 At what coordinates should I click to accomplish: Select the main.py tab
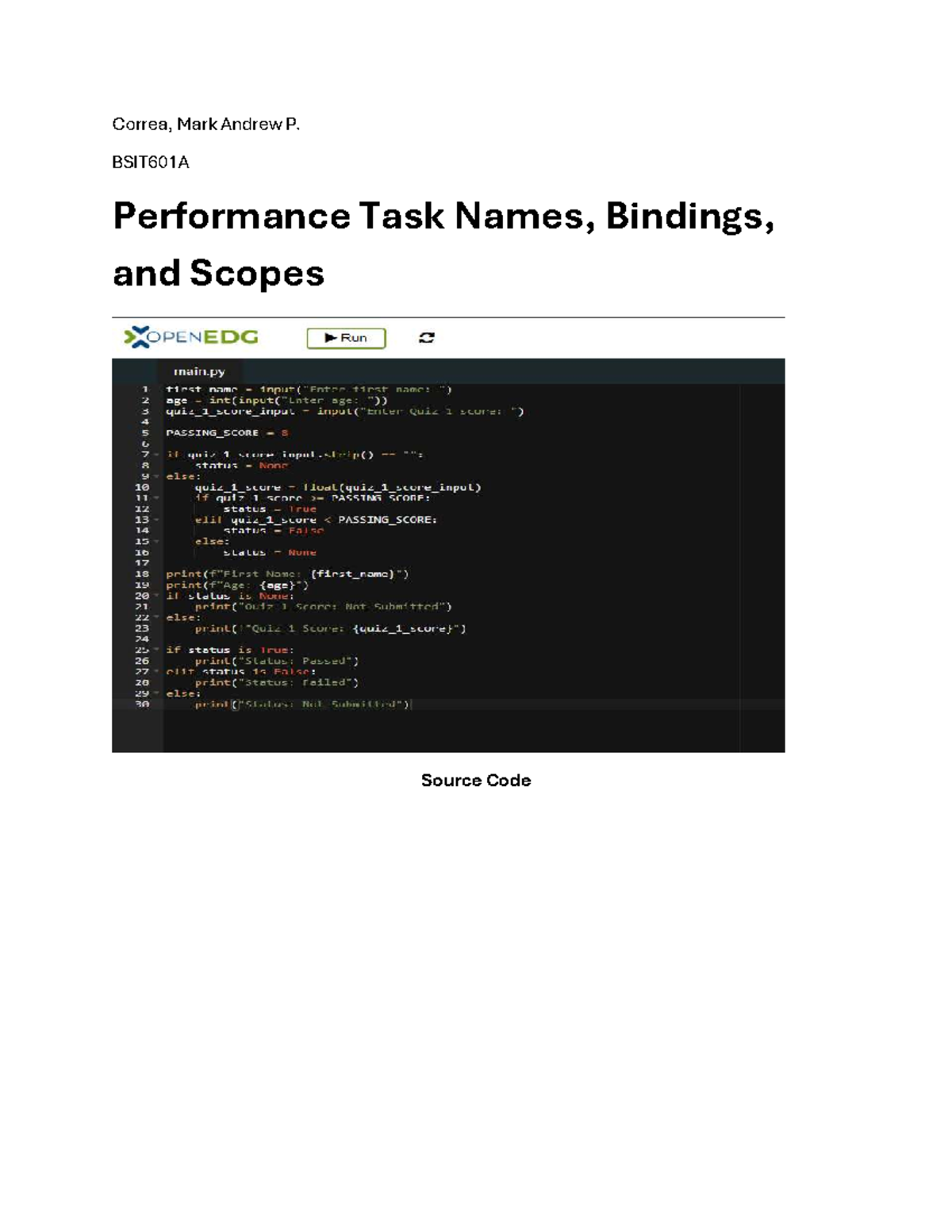coord(199,371)
